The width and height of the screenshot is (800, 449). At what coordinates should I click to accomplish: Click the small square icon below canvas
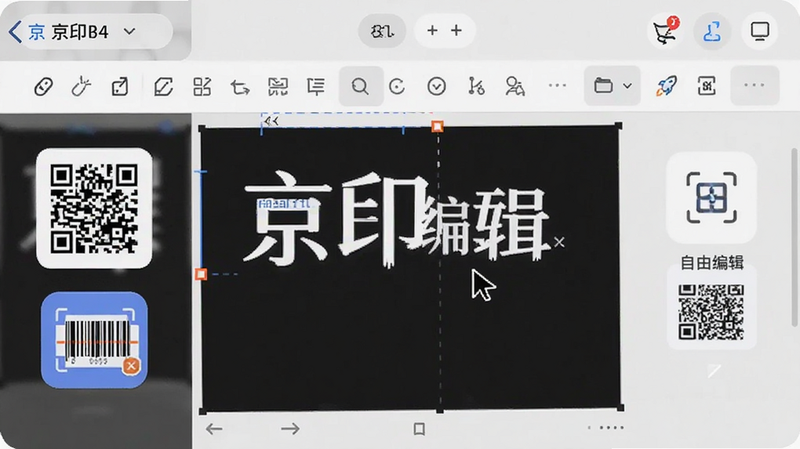coord(419,429)
